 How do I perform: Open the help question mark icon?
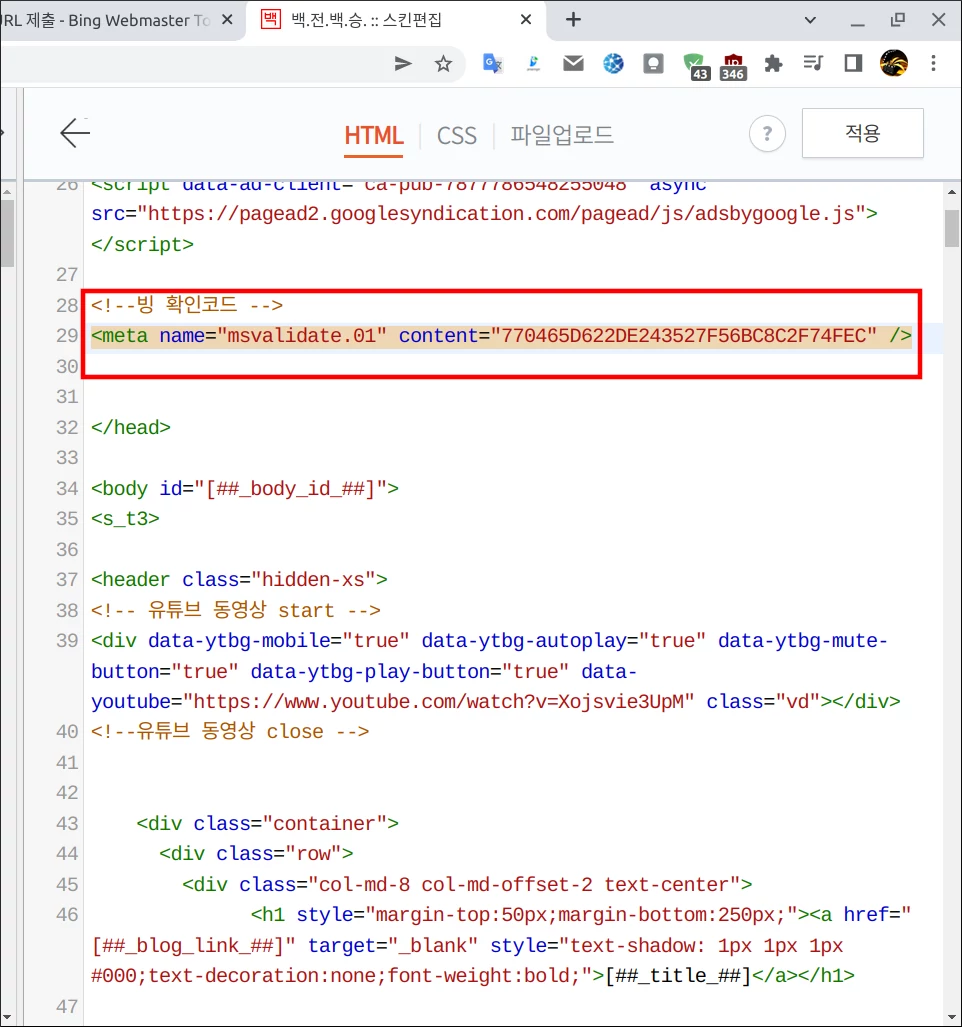[x=767, y=134]
